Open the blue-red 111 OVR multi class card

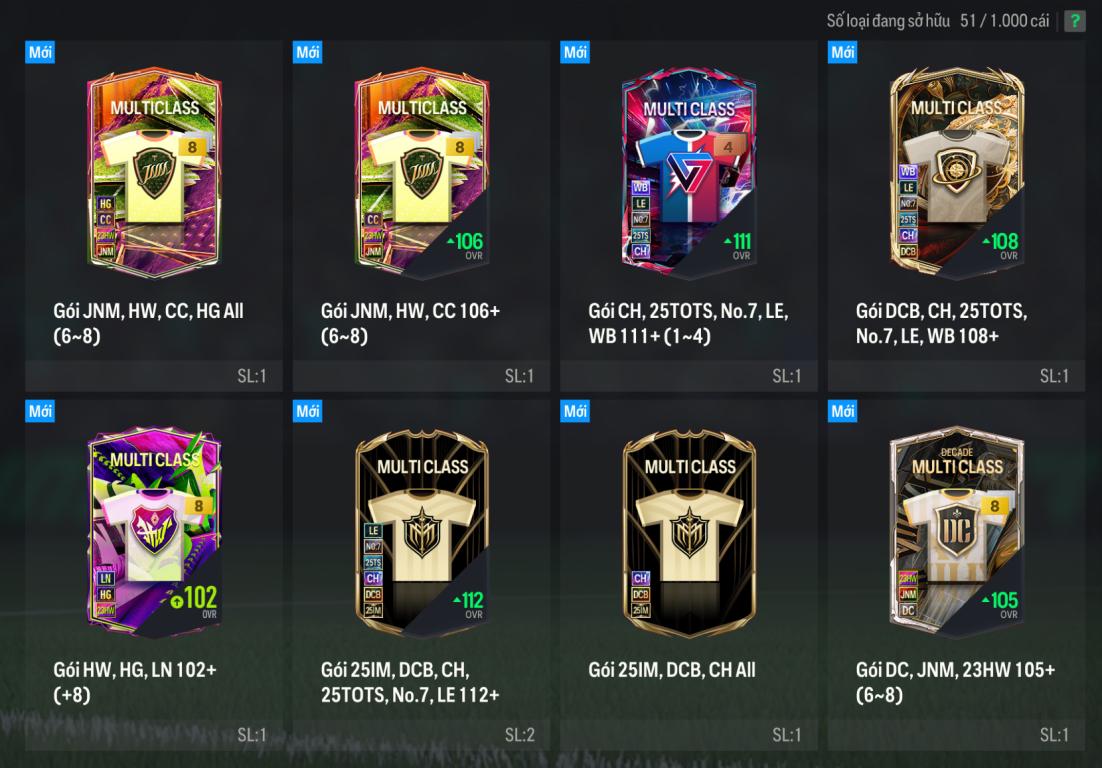tap(689, 173)
